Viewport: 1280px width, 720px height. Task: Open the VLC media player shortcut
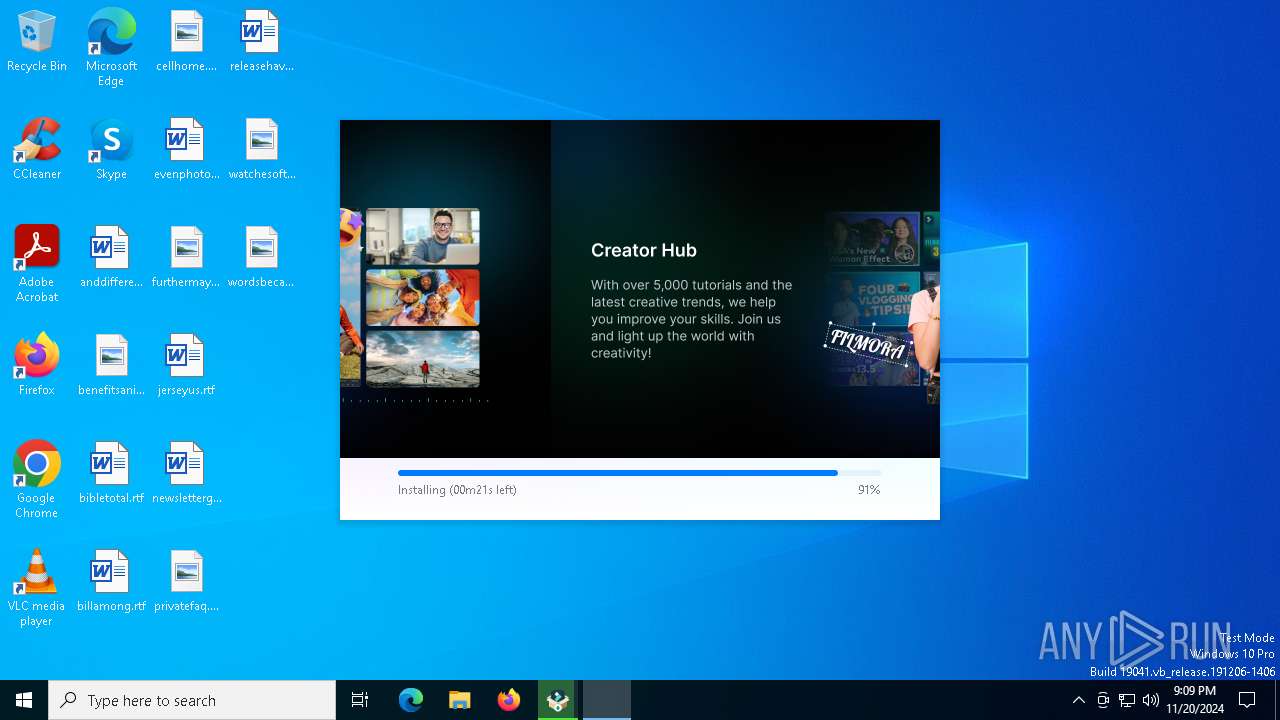tap(37, 588)
